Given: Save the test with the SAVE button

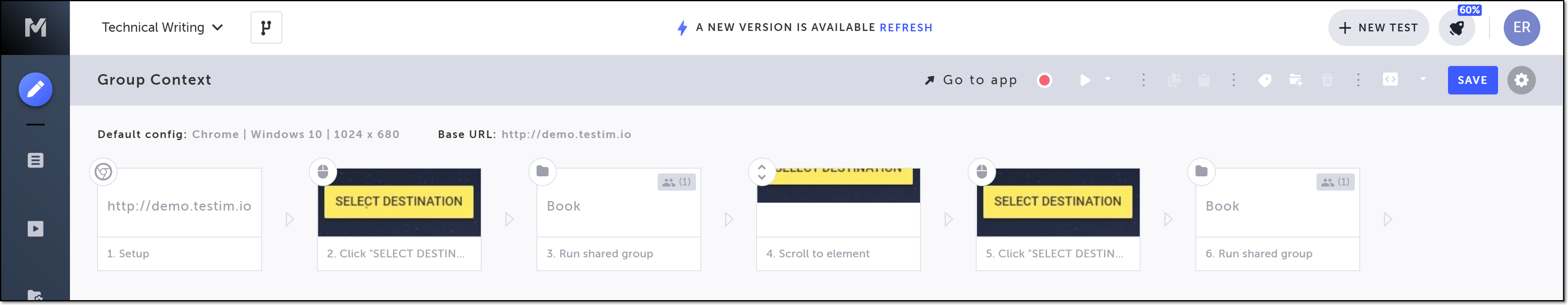Looking at the screenshot, I should 1472,81.
